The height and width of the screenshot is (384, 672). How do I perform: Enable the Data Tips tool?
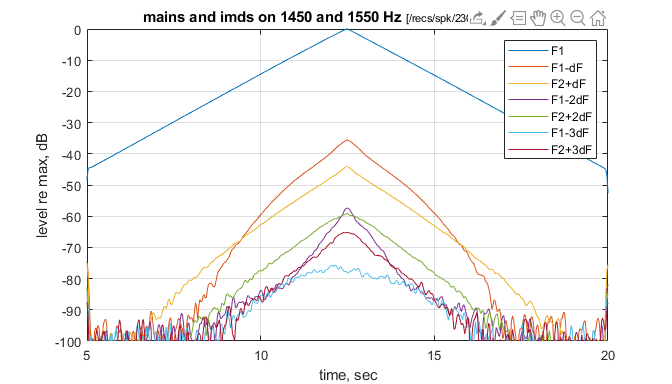(x=518, y=18)
